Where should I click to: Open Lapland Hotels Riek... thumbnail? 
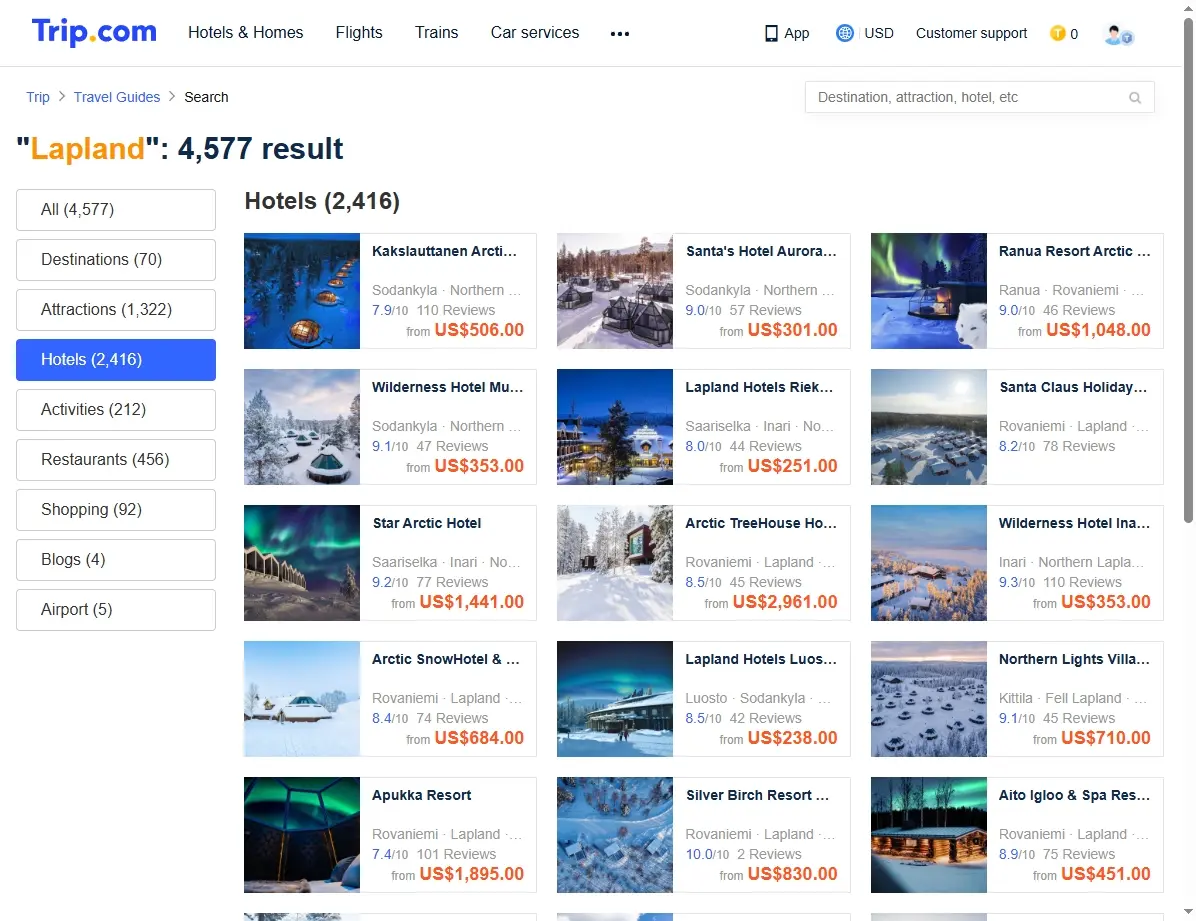pyautogui.click(x=615, y=427)
